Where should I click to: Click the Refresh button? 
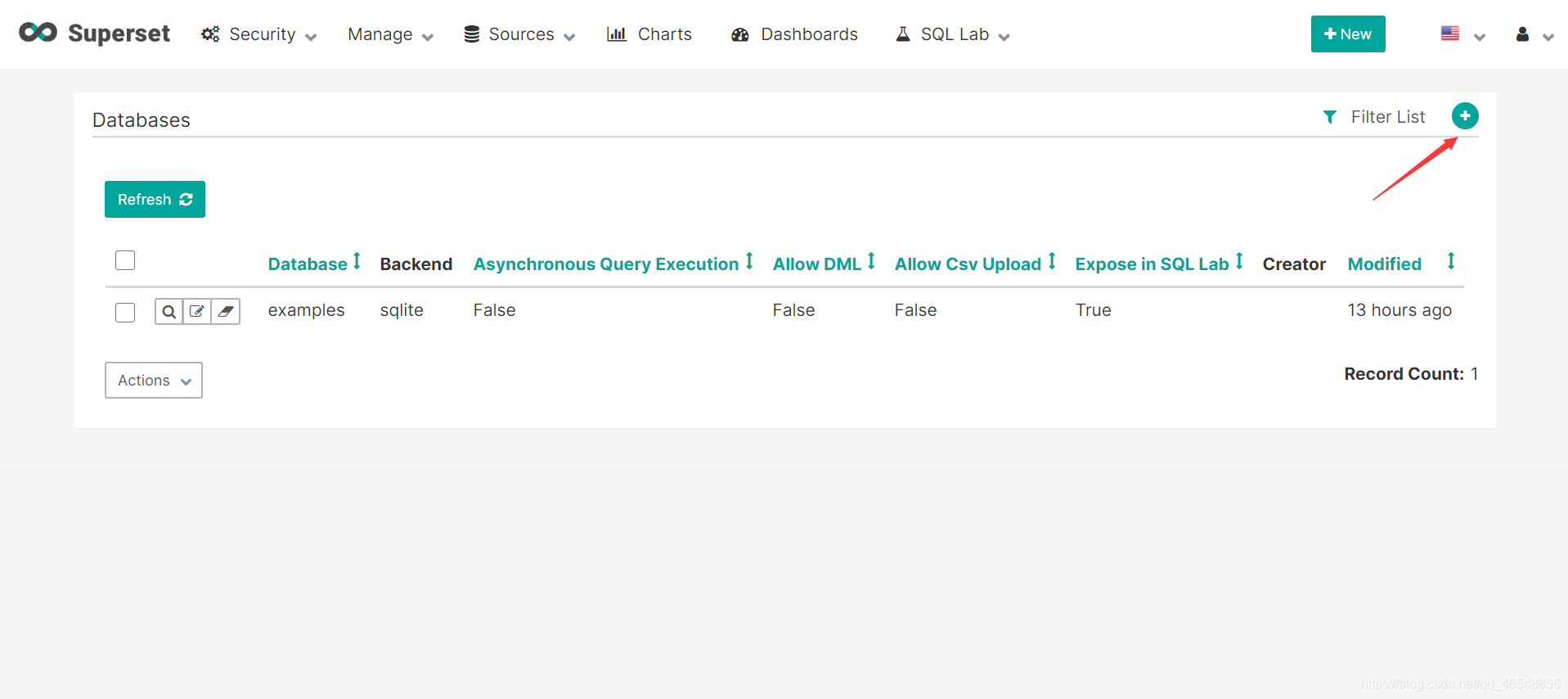pyautogui.click(x=155, y=200)
